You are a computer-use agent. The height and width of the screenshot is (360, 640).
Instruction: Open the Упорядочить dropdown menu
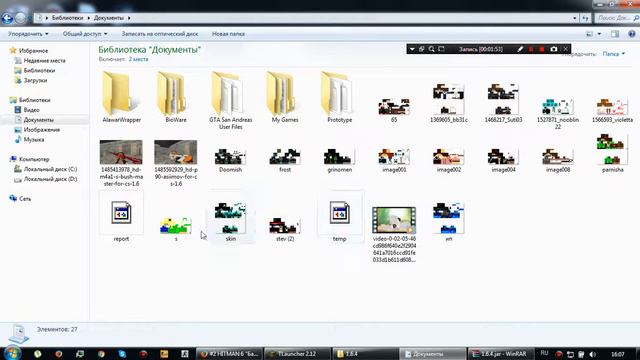pyautogui.click(x=28, y=34)
